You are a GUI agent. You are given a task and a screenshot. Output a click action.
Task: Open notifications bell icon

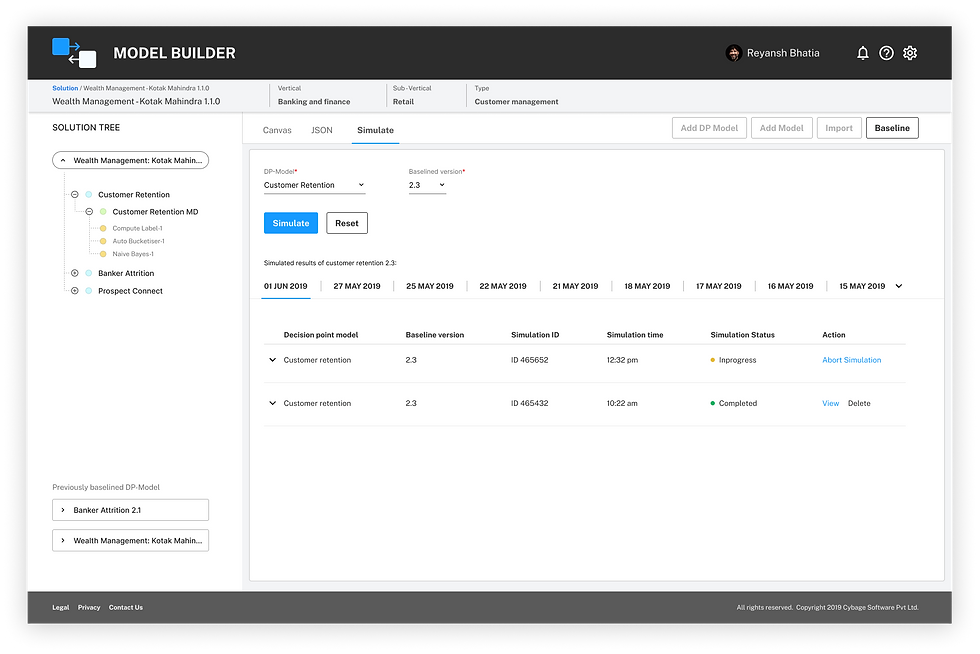pyautogui.click(x=862, y=53)
